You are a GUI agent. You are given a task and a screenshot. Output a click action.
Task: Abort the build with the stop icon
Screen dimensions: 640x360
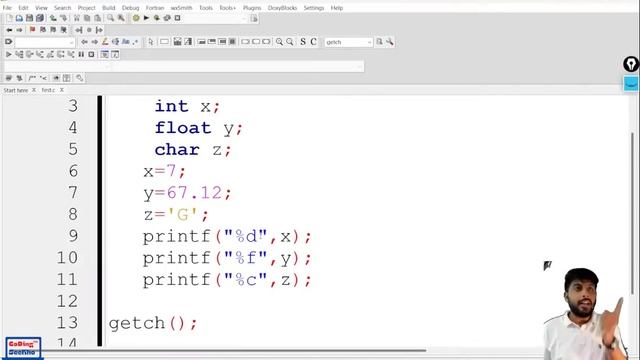pyautogui.click(x=177, y=18)
